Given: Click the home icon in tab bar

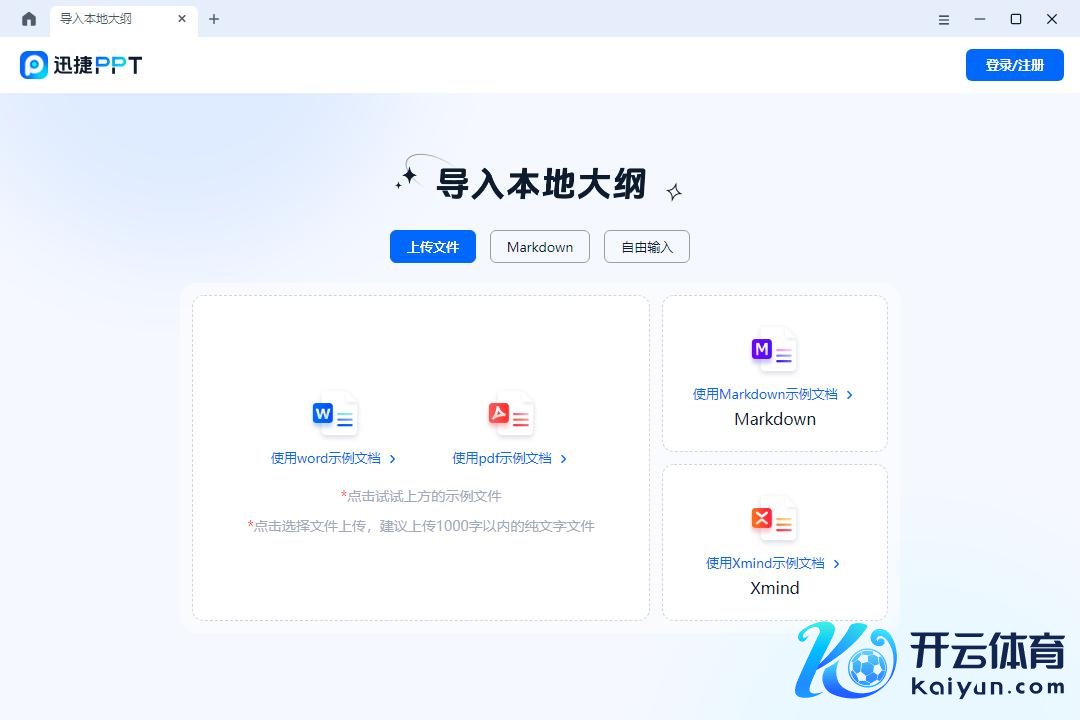Looking at the screenshot, I should pos(29,19).
